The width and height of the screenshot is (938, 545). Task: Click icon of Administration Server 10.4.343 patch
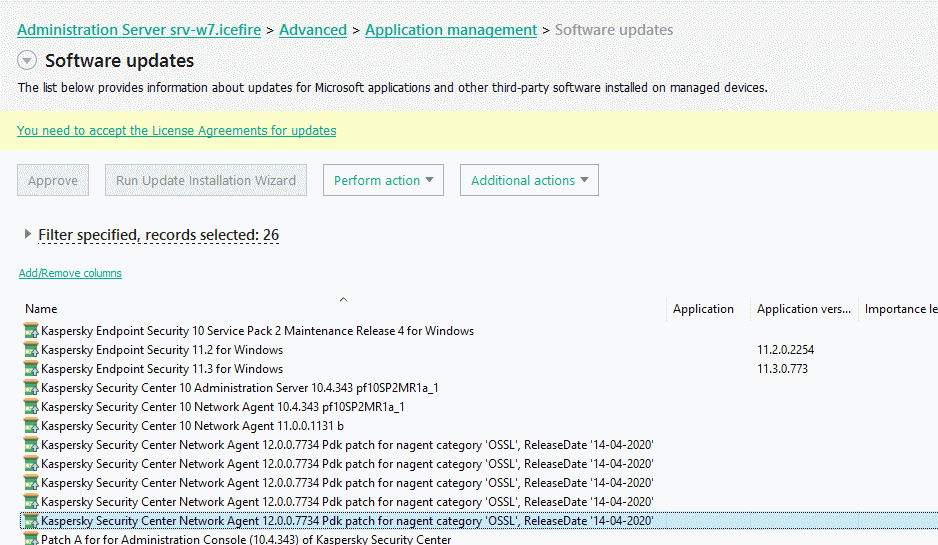[x=31, y=388]
